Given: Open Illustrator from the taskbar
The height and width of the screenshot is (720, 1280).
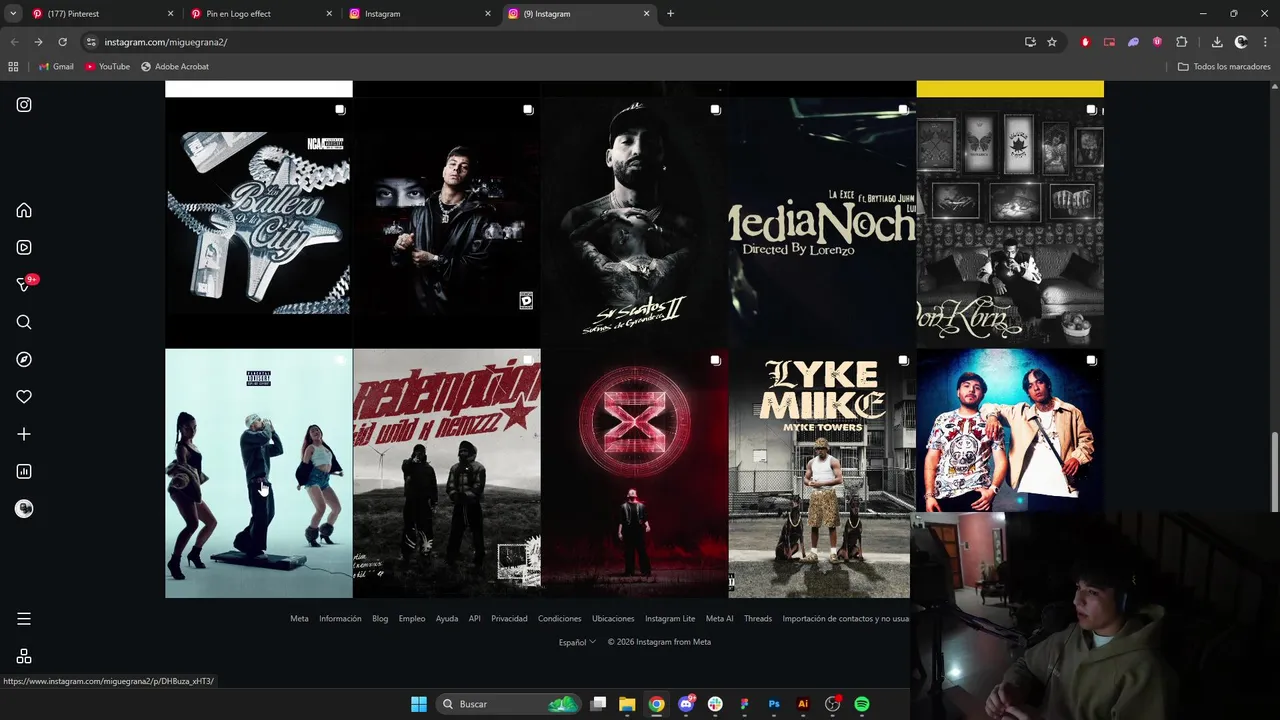Looking at the screenshot, I should coord(803,704).
